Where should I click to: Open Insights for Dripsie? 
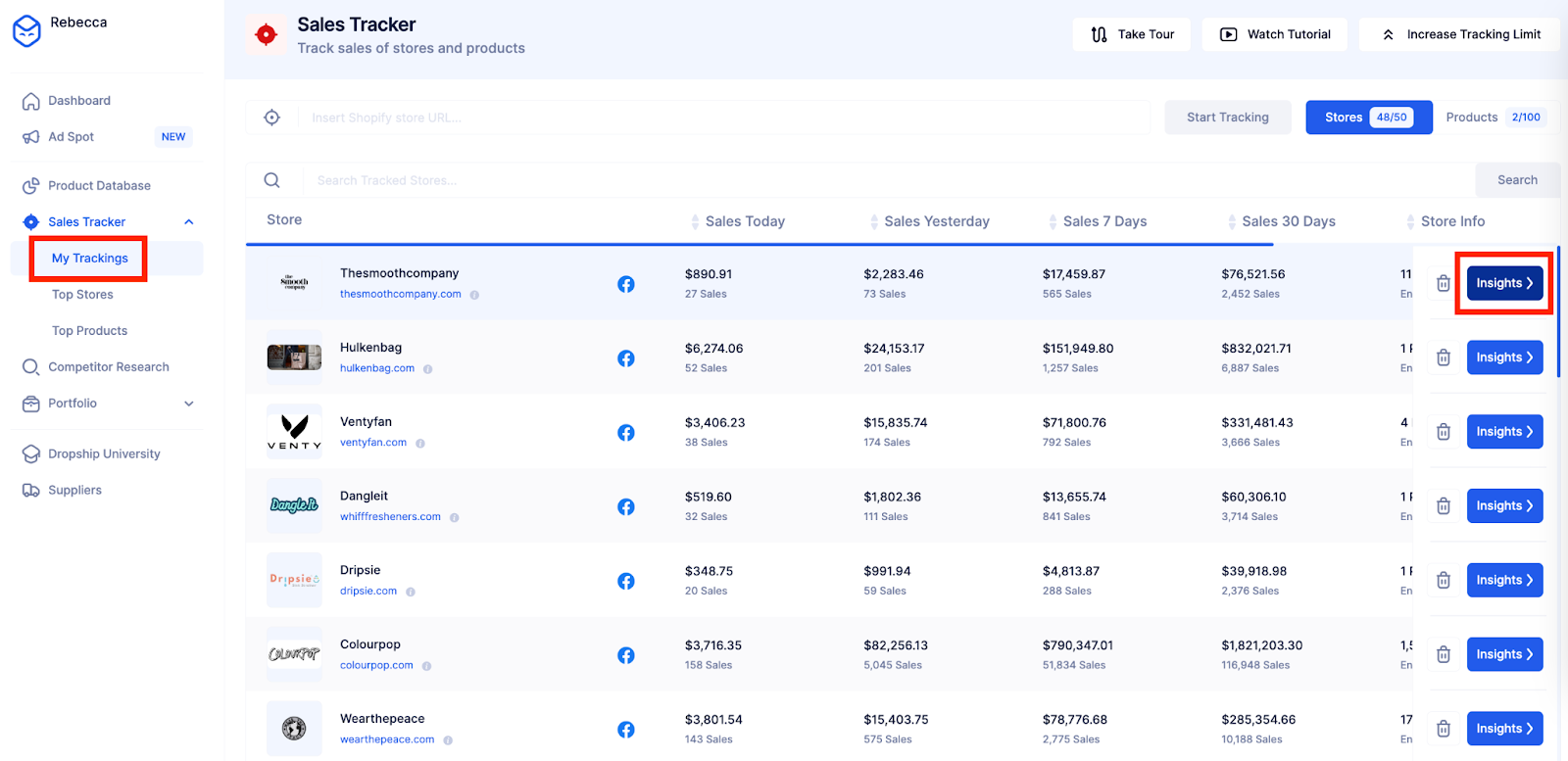click(1504, 580)
